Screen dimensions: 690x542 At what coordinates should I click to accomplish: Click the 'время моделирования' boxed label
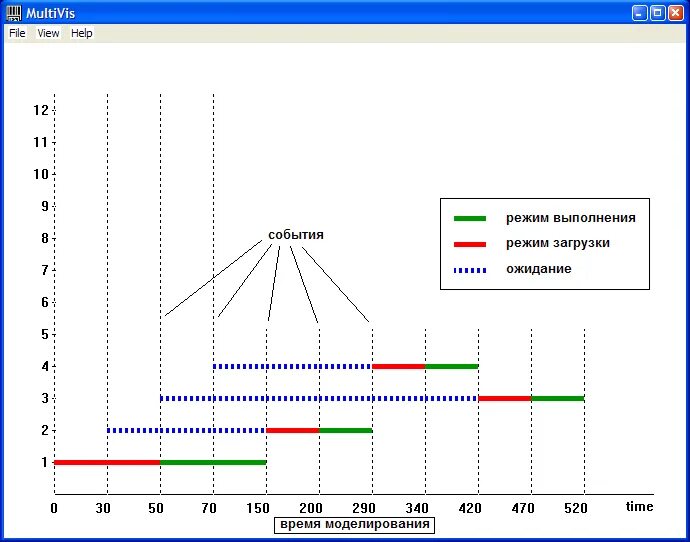[354, 525]
